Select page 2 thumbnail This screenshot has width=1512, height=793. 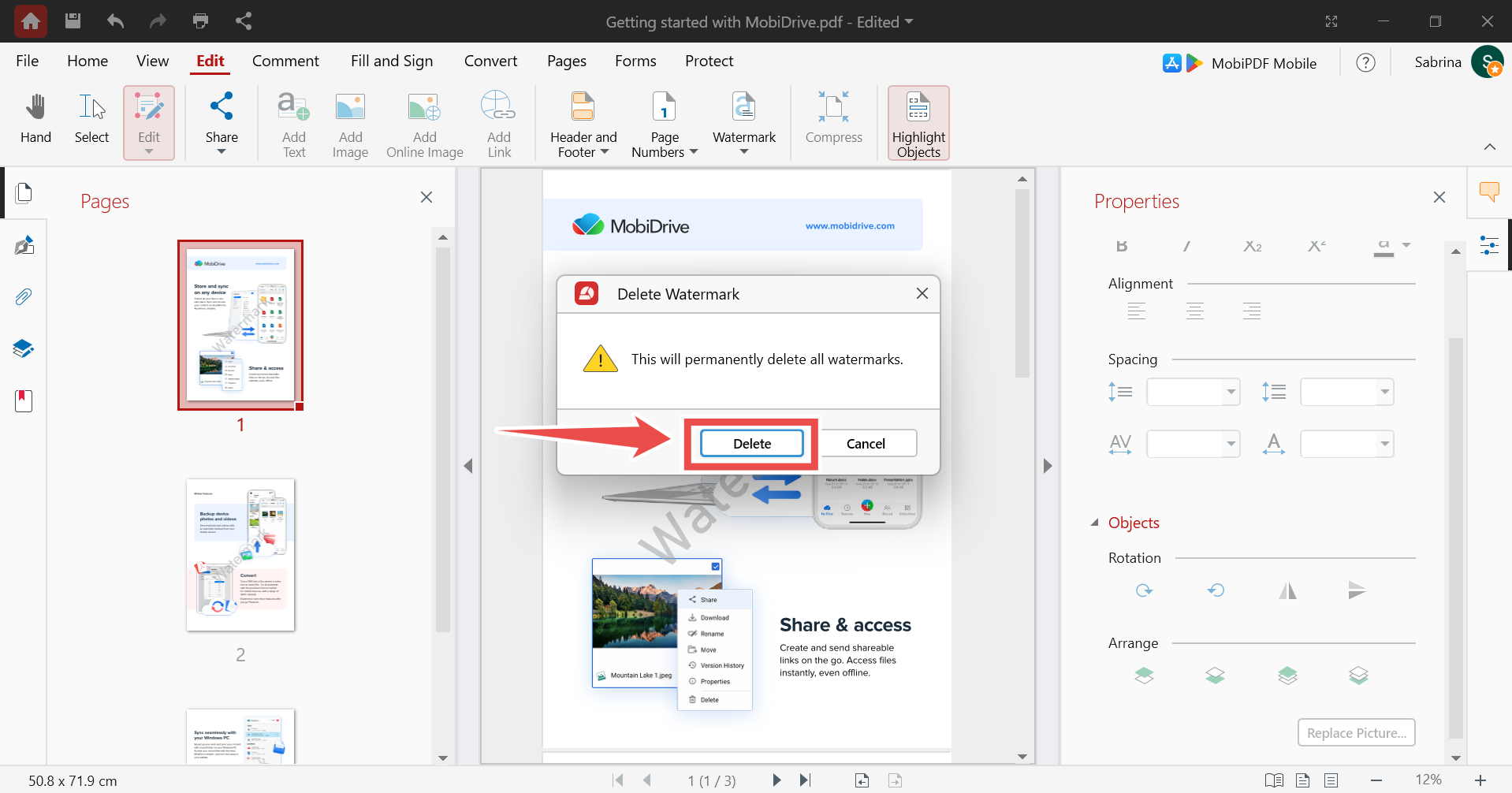(x=240, y=555)
